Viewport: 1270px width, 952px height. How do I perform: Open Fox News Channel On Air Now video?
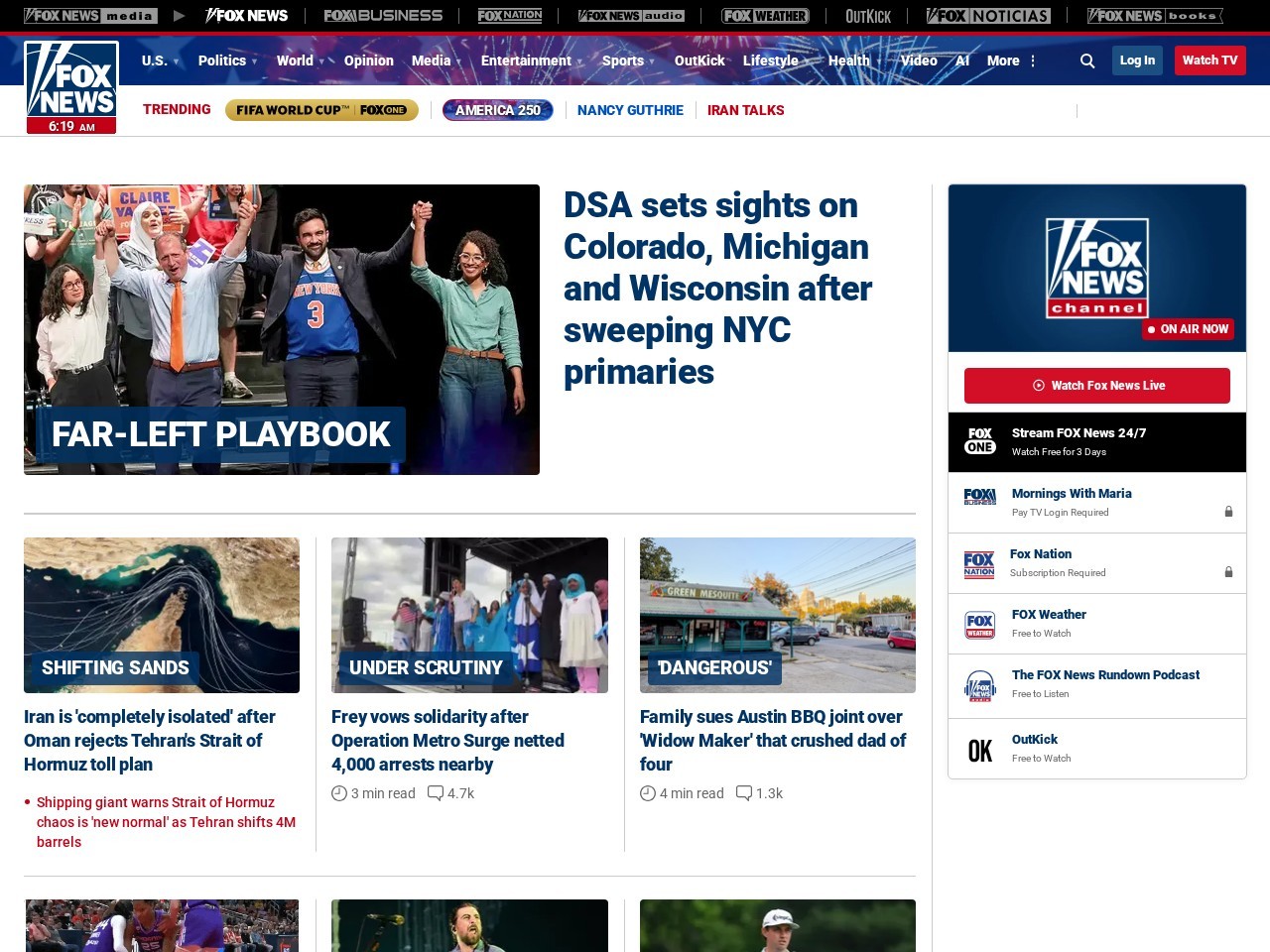(1097, 268)
